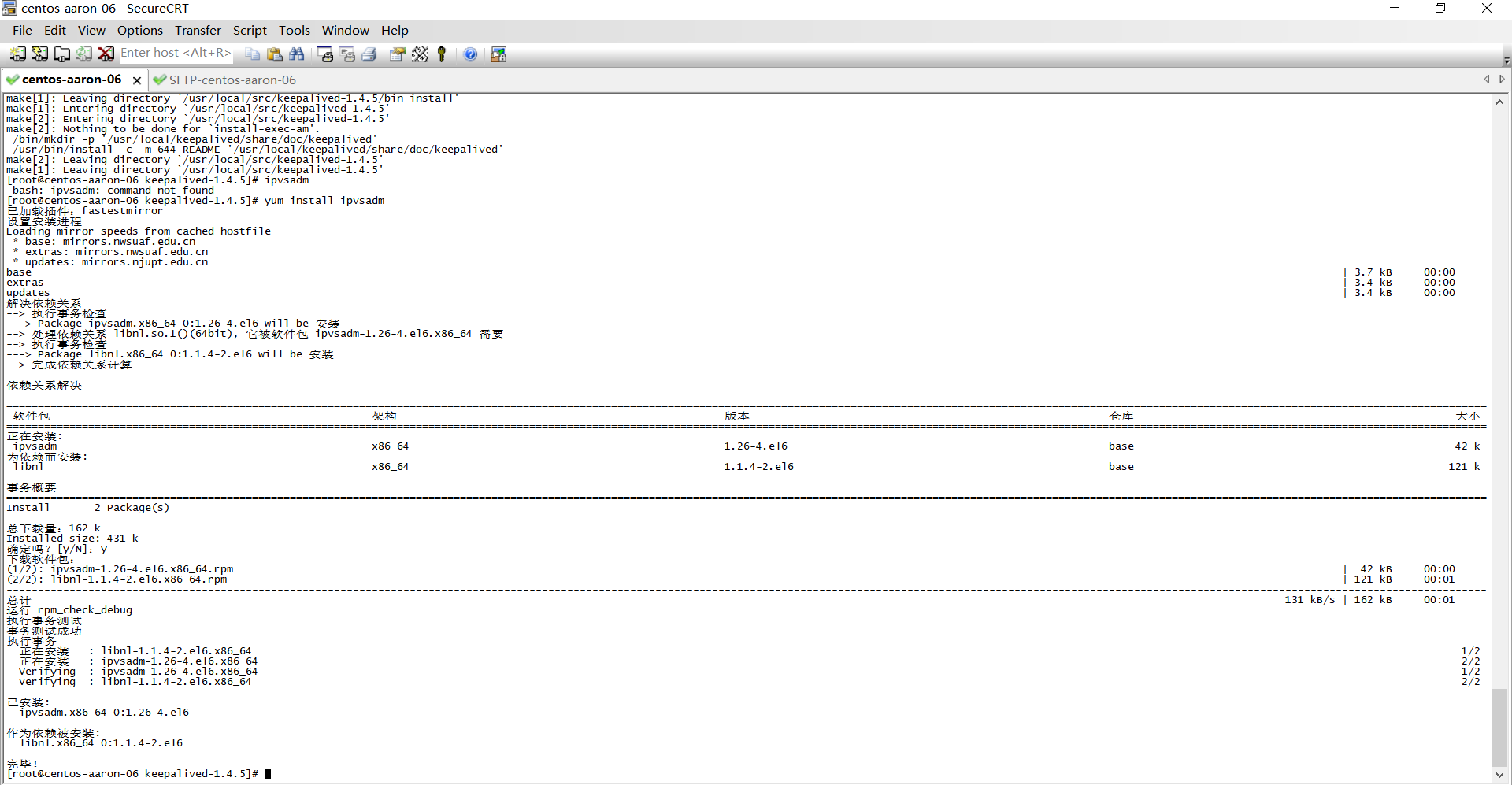Screen dimensions: 1512x785
Task: Click the blue Help question mark icon
Action: click(x=470, y=54)
